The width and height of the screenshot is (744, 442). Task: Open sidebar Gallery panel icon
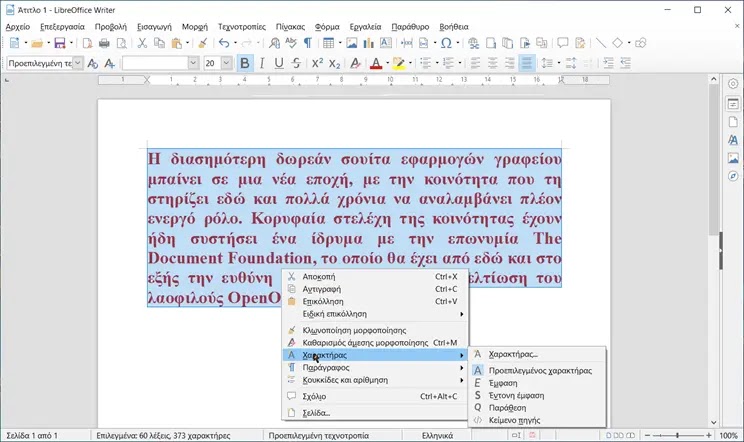pos(733,158)
